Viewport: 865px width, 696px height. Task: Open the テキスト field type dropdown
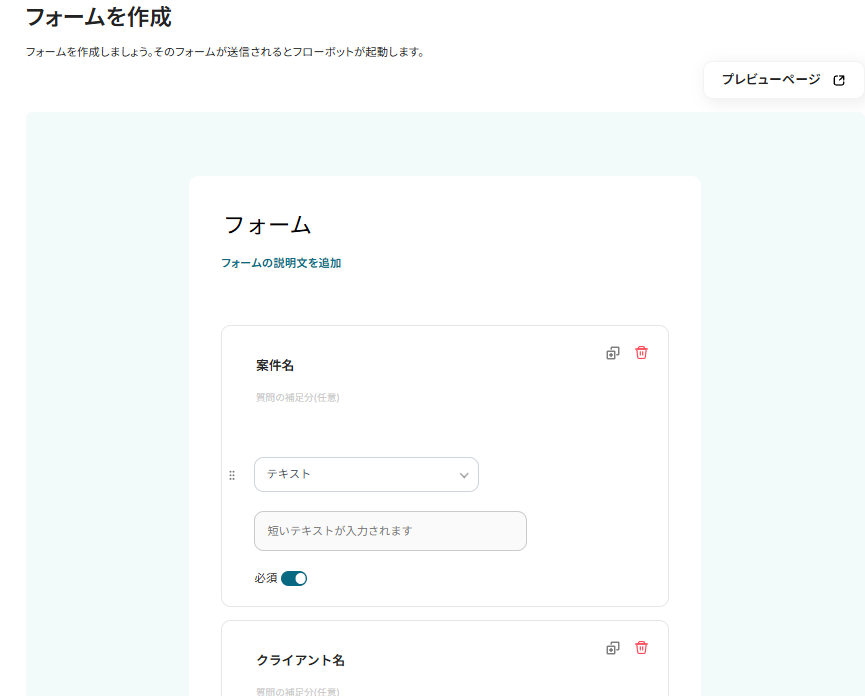[366, 474]
